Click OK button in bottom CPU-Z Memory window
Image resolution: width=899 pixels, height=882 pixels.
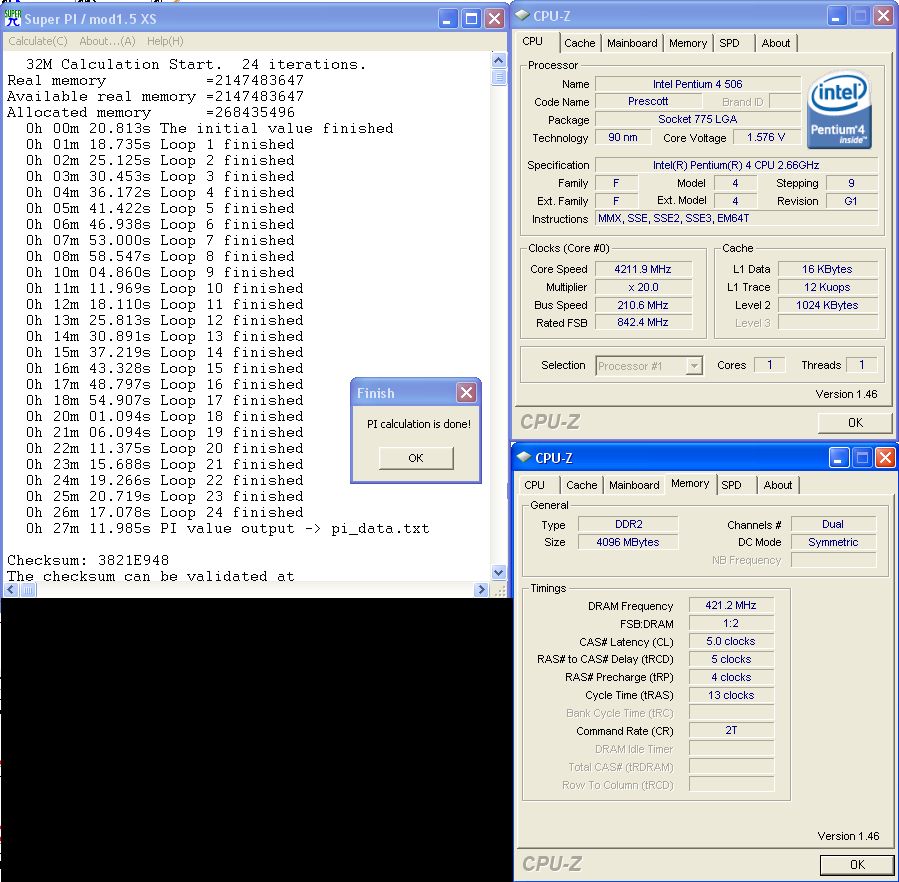pos(857,864)
